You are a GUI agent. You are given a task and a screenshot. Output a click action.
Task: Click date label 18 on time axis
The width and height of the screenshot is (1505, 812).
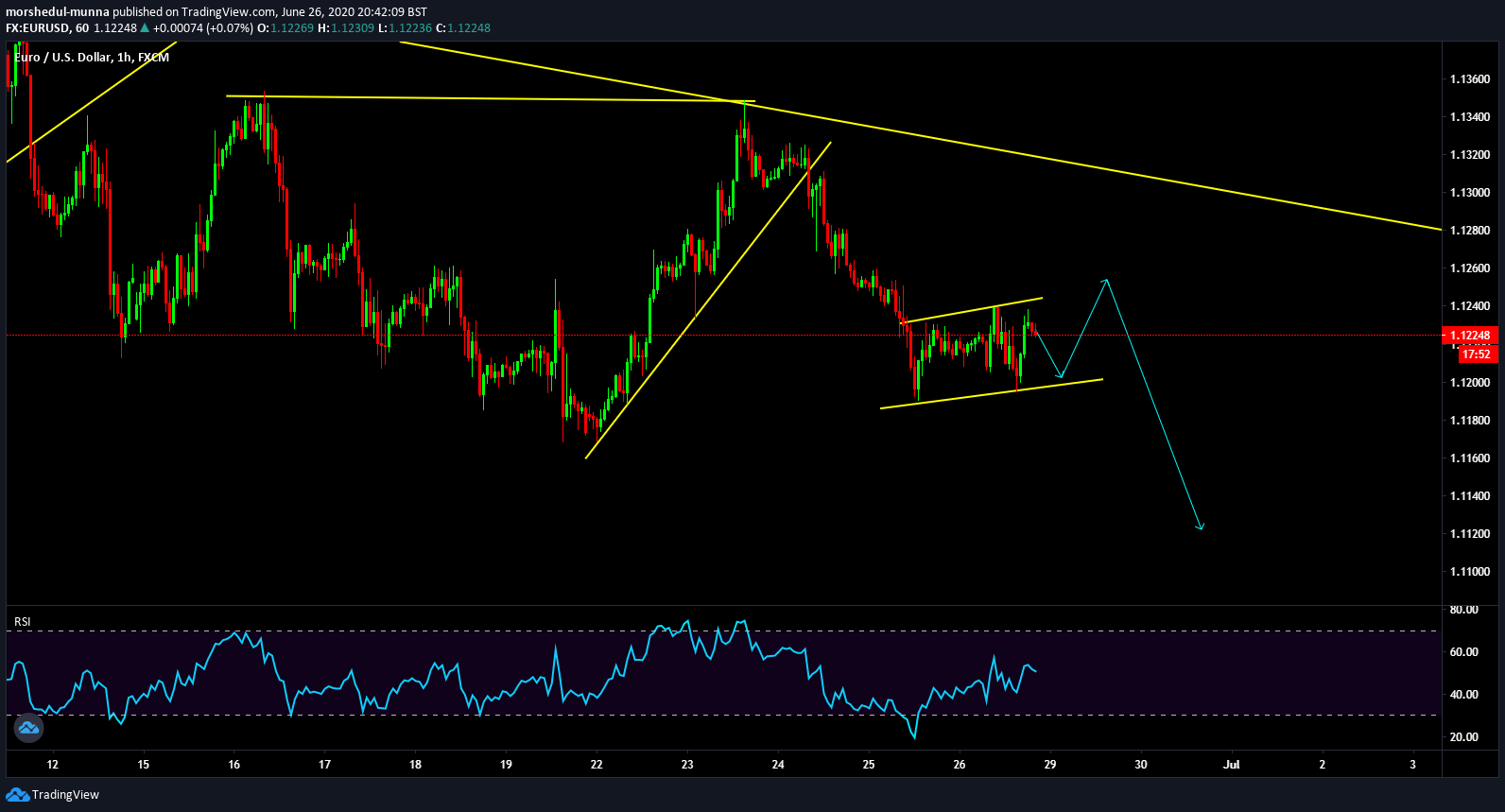(416, 765)
